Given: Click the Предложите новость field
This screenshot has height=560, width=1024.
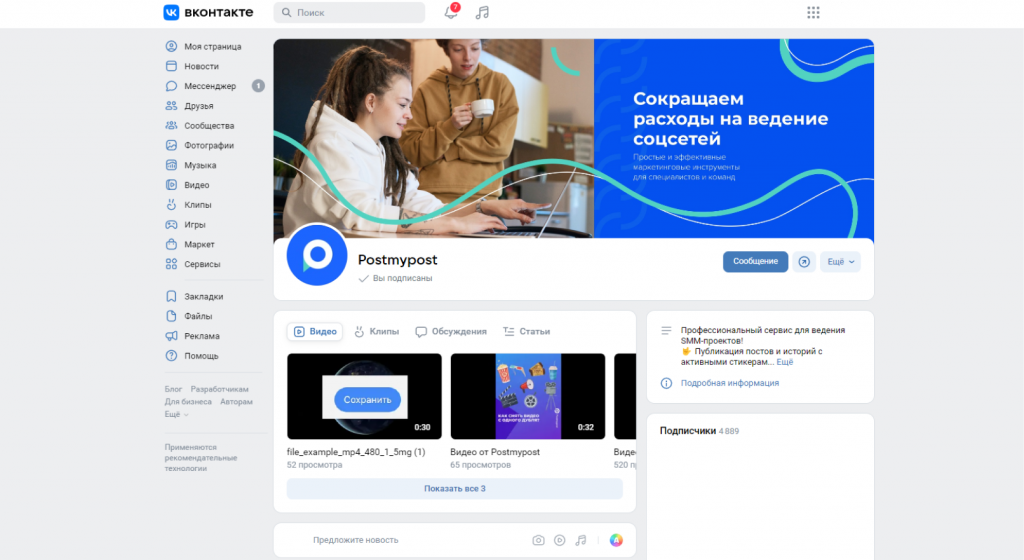Looking at the screenshot, I should coord(355,540).
